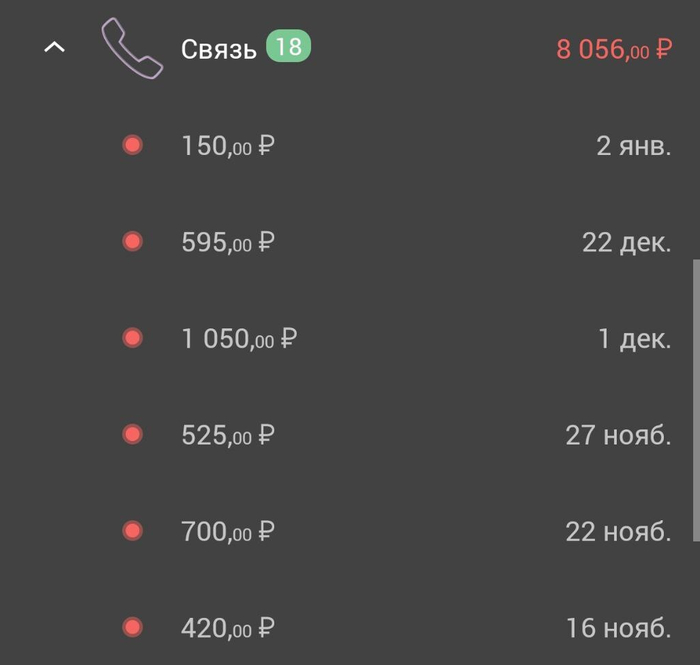Select the 700,00 ₽ transaction entry
The height and width of the screenshot is (665, 700).
click(x=228, y=531)
